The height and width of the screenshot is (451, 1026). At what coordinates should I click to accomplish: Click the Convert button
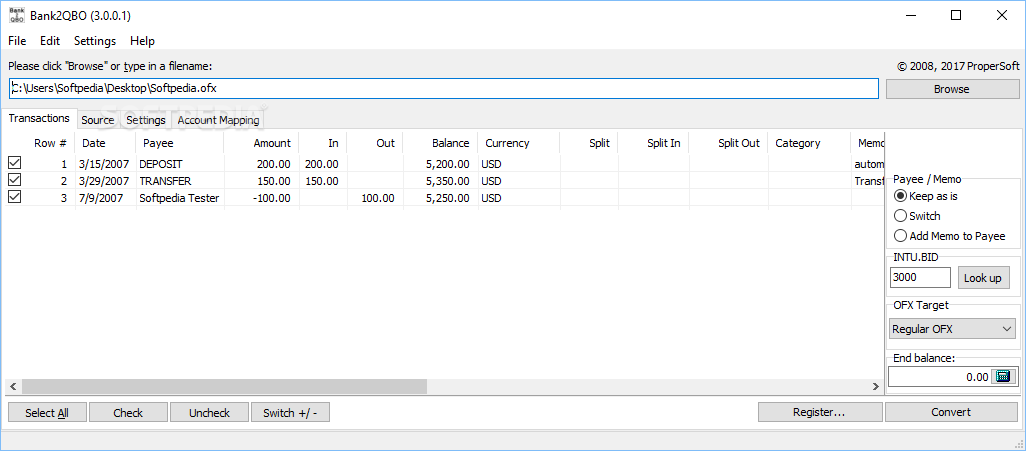(951, 412)
